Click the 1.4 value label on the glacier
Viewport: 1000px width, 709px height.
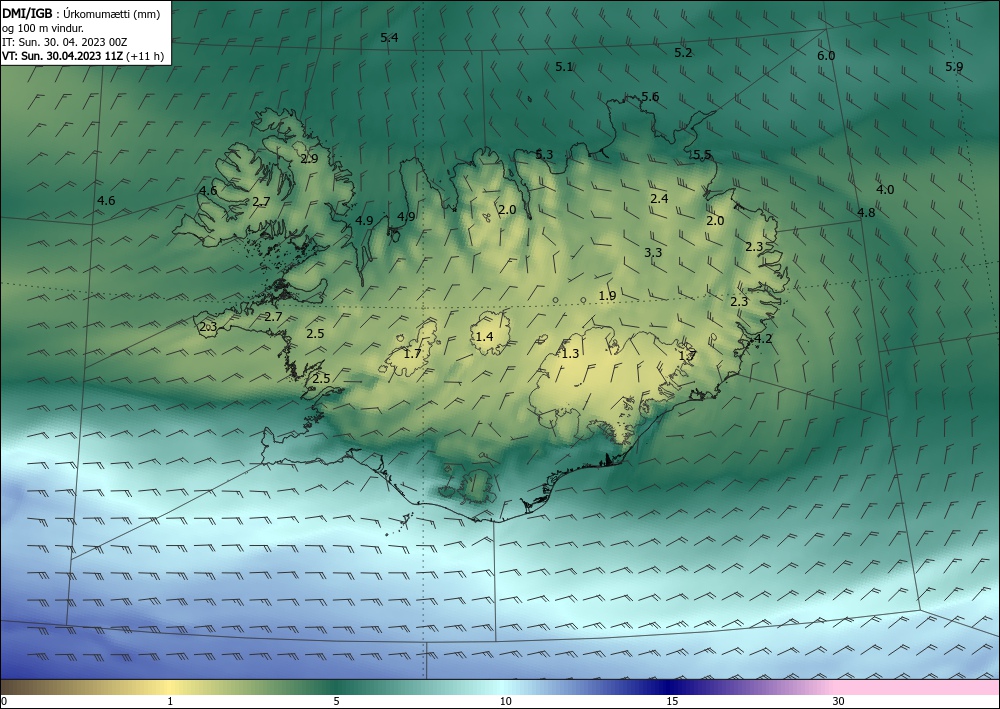(x=484, y=337)
